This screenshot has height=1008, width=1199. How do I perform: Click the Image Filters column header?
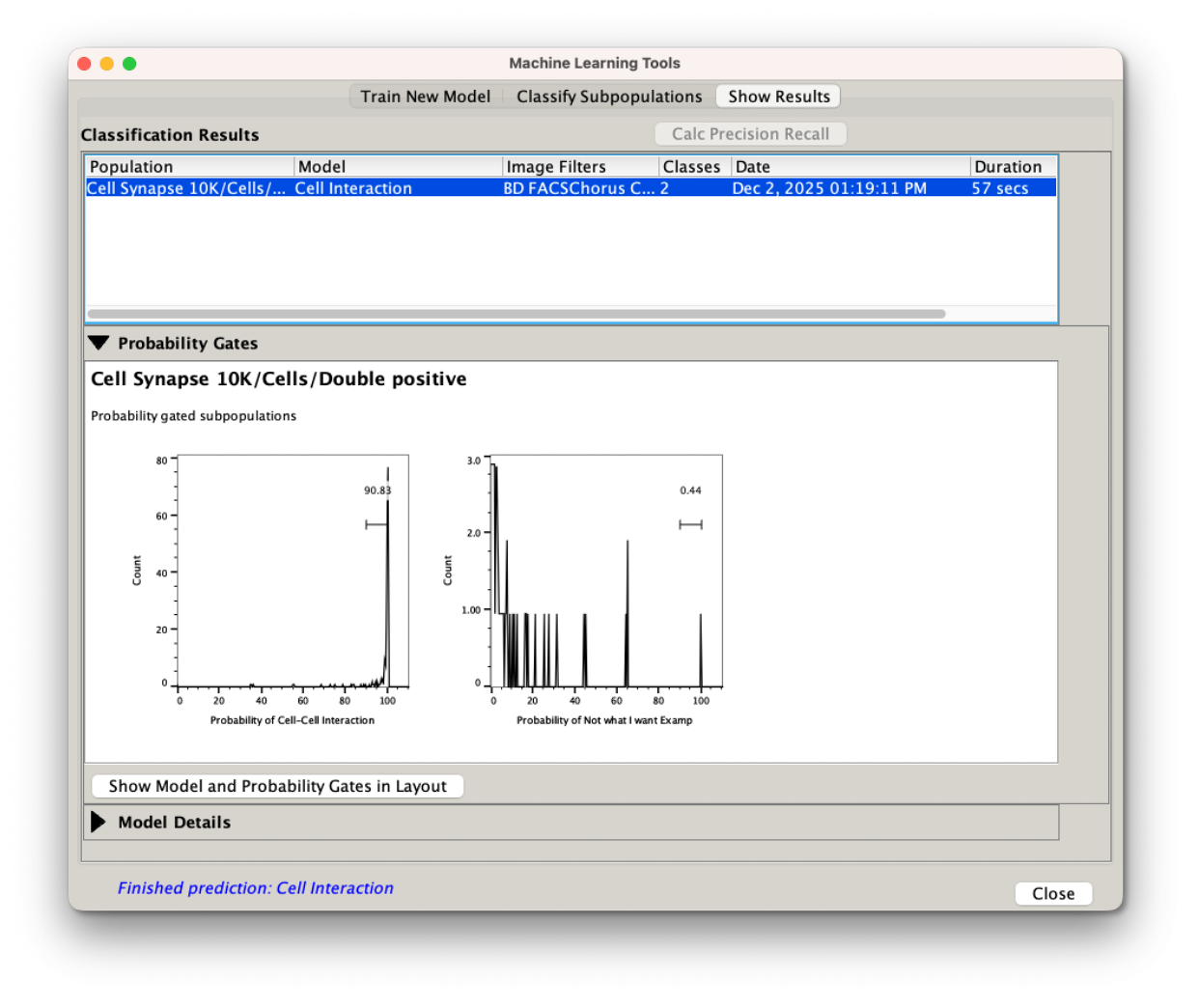(x=579, y=167)
